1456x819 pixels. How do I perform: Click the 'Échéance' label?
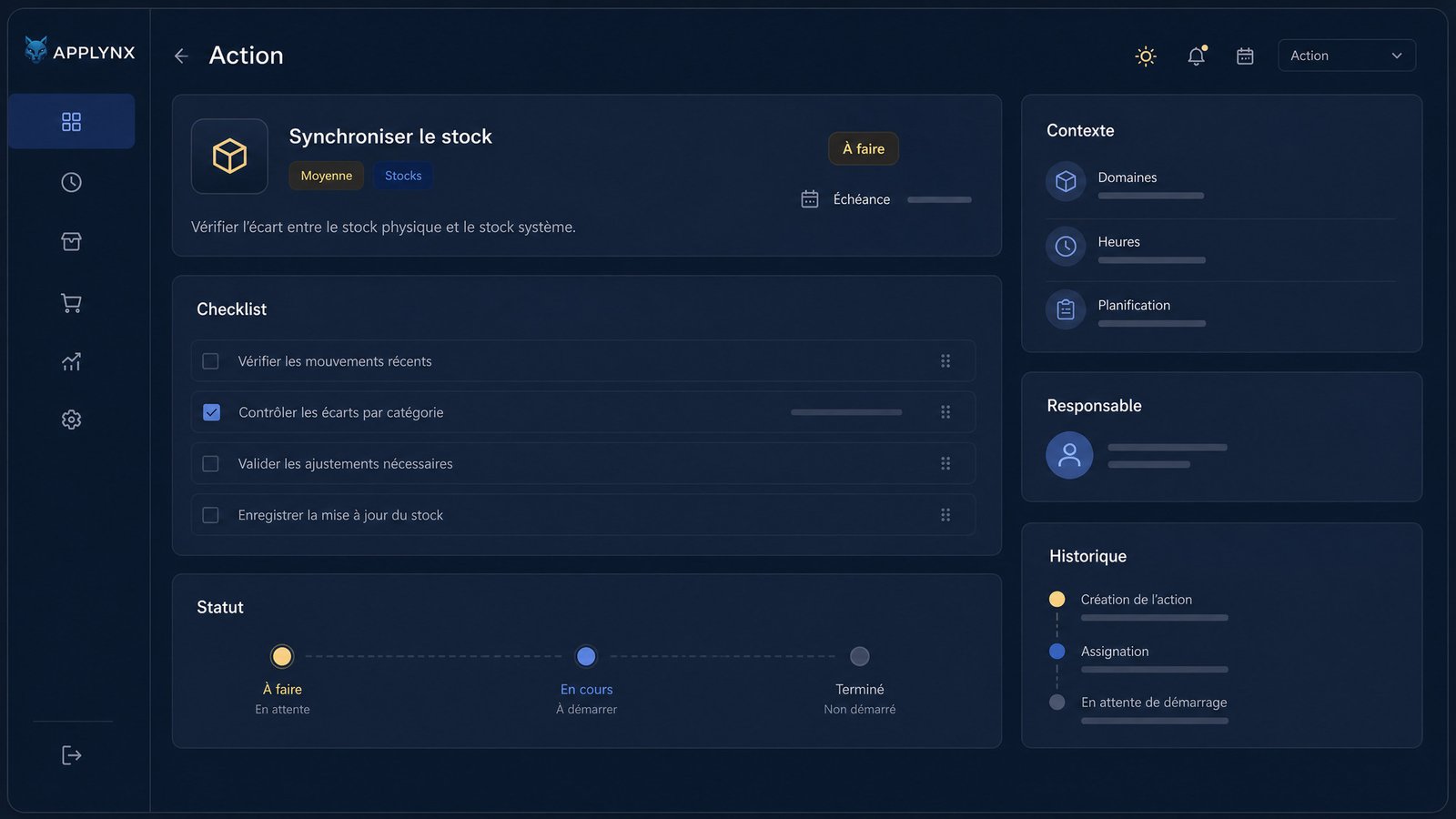(x=862, y=199)
